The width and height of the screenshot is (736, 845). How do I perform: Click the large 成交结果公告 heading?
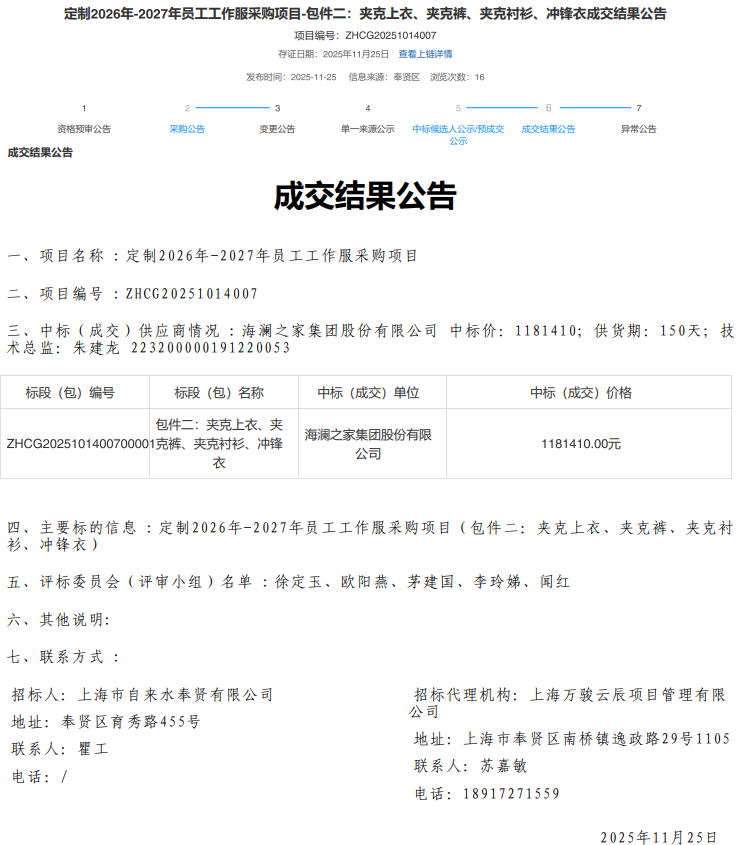365,196
